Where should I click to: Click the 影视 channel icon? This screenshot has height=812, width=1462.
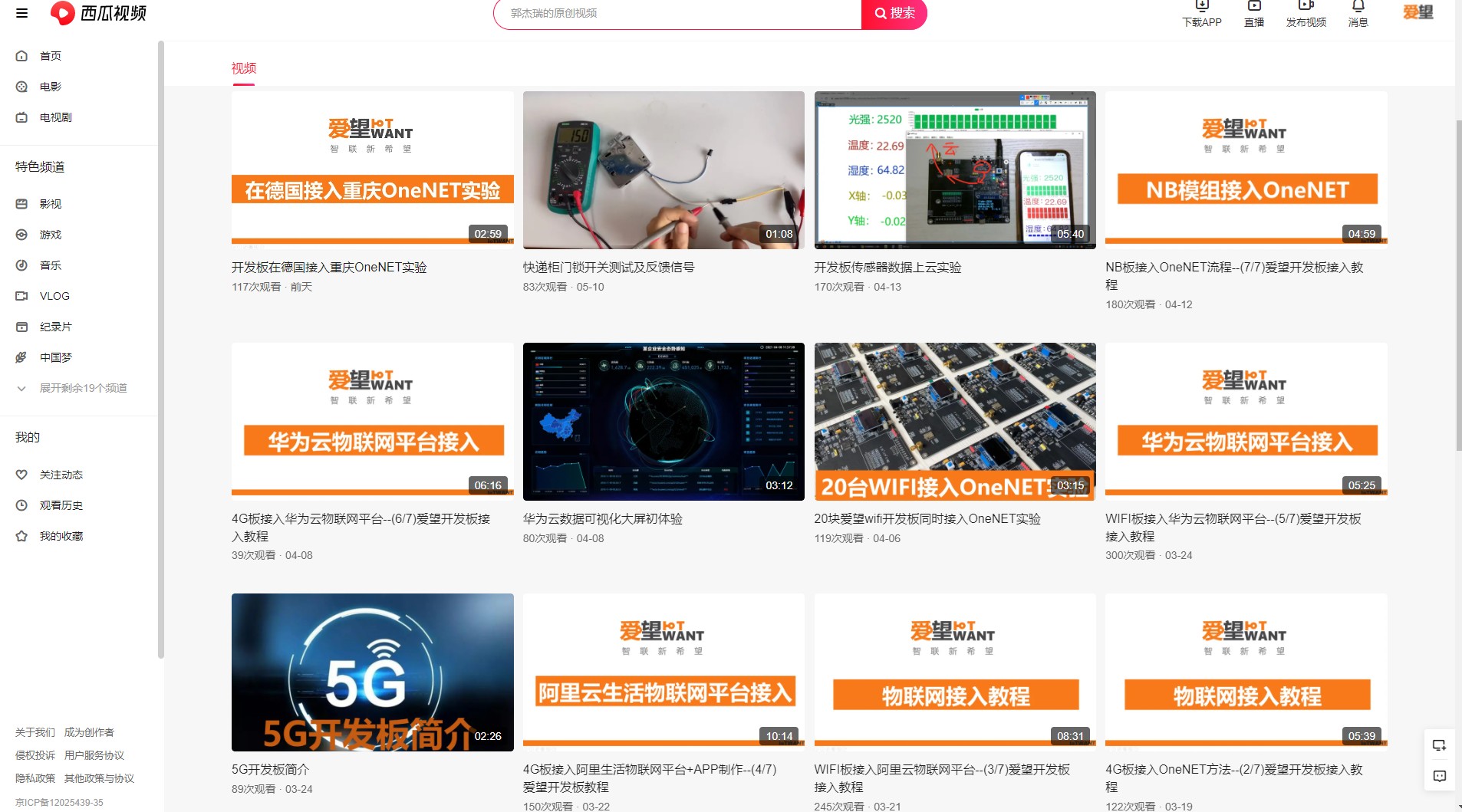(x=21, y=204)
